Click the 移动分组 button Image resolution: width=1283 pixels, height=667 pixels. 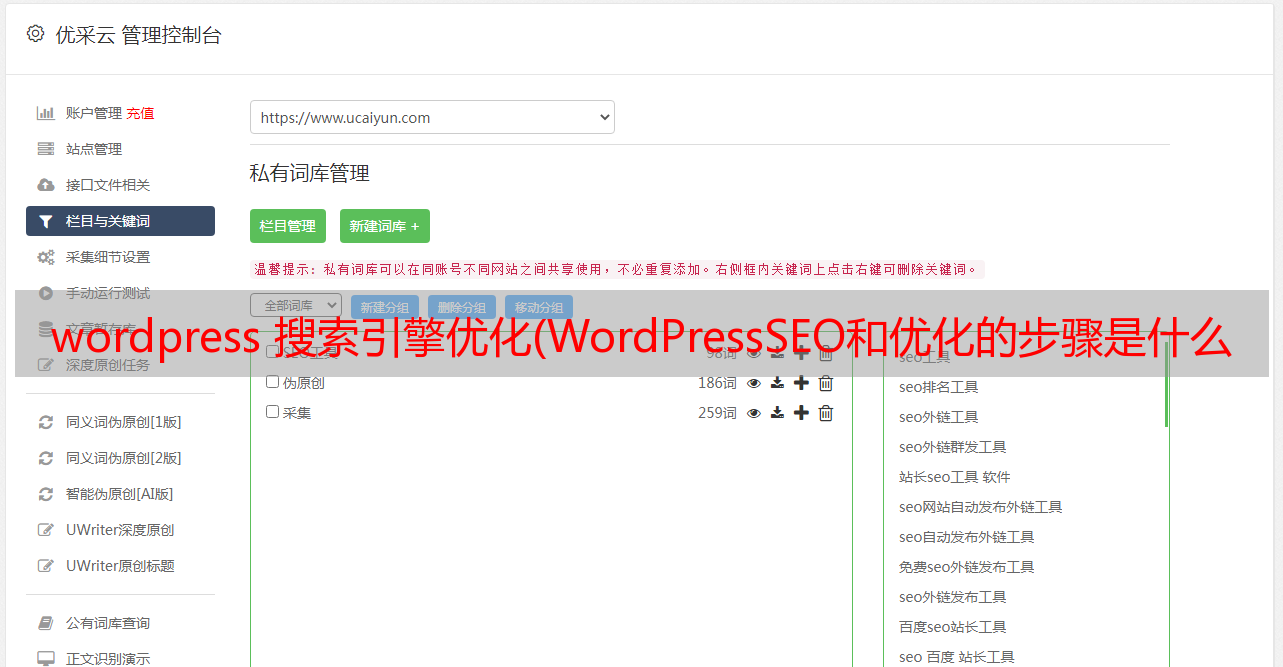tap(539, 308)
